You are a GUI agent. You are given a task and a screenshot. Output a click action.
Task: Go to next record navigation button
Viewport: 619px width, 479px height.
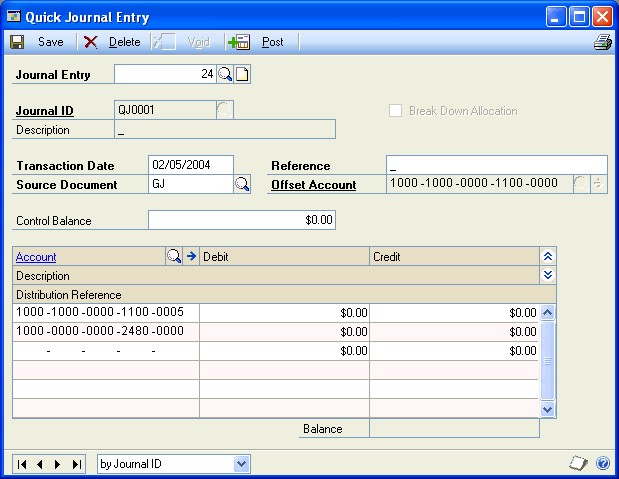click(57, 464)
